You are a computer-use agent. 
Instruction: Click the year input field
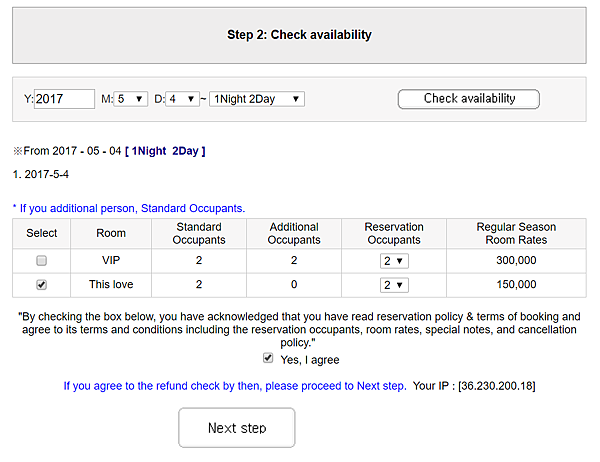62,99
